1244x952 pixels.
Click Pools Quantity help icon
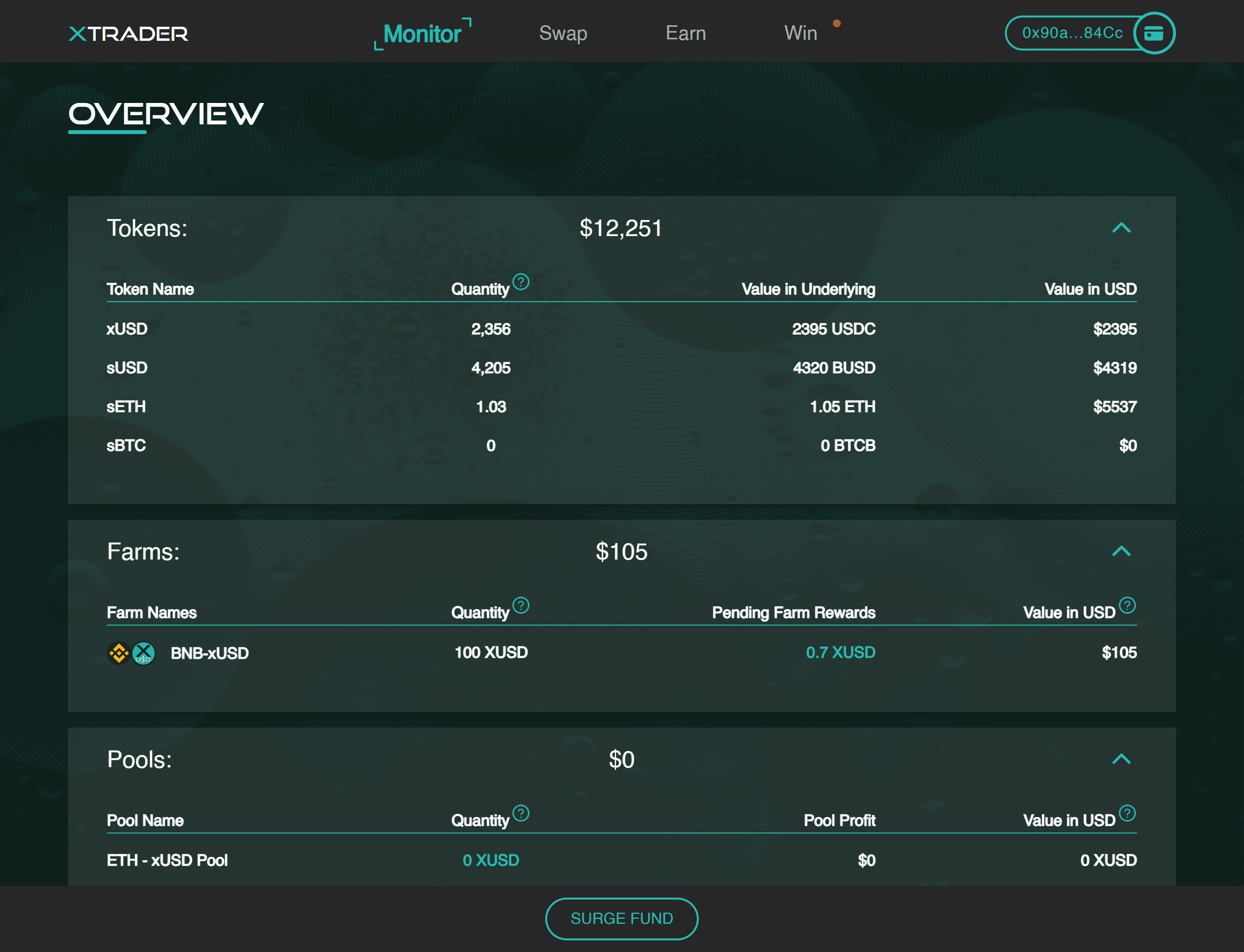pyautogui.click(x=520, y=813)
